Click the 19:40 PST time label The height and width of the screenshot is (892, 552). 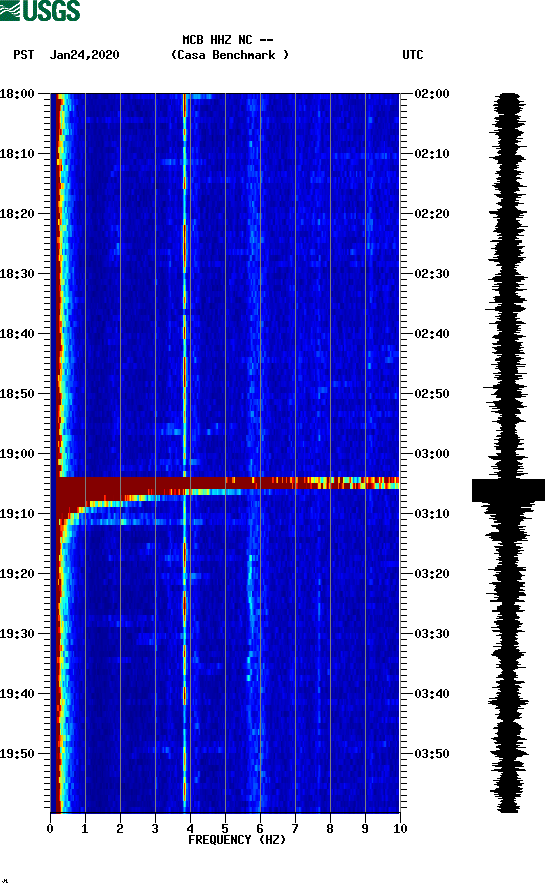[x=17, y=694]
